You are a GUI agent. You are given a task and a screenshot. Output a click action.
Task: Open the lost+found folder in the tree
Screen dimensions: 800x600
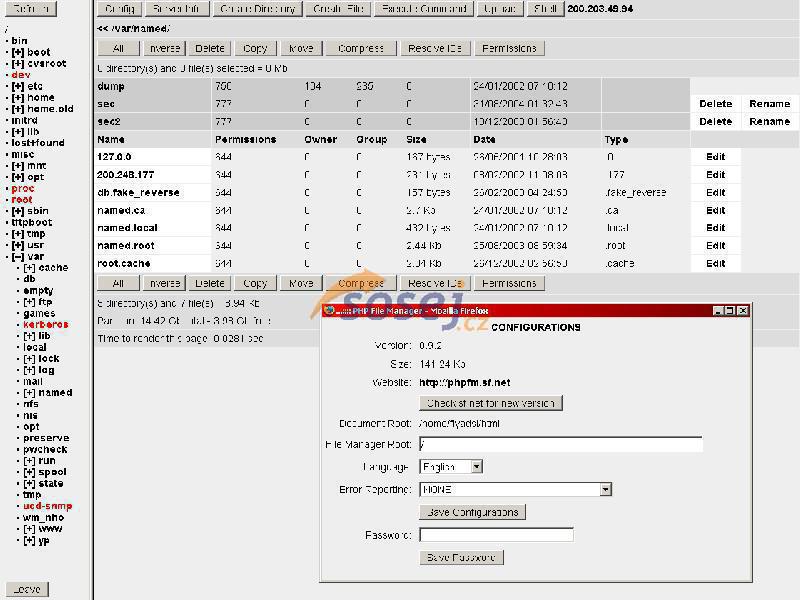pyautogui.click(x=38, y=143)
